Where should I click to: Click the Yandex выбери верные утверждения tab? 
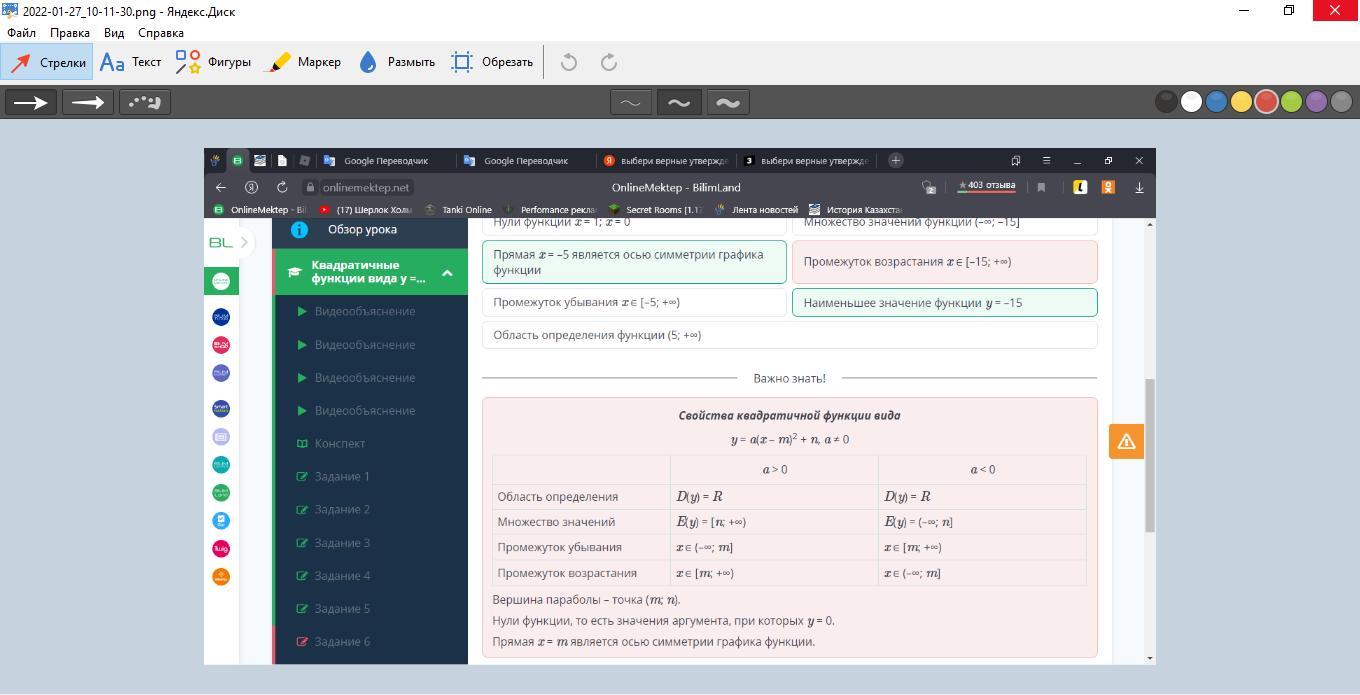tap(665, 160)
